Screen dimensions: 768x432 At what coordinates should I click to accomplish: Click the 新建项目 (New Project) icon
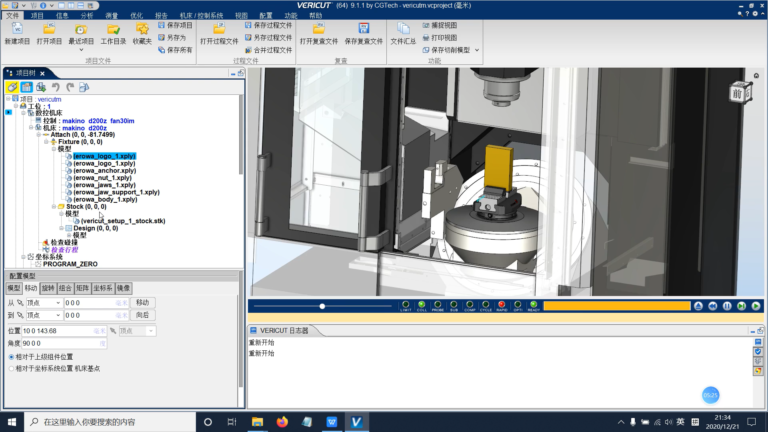pos(17,33)
